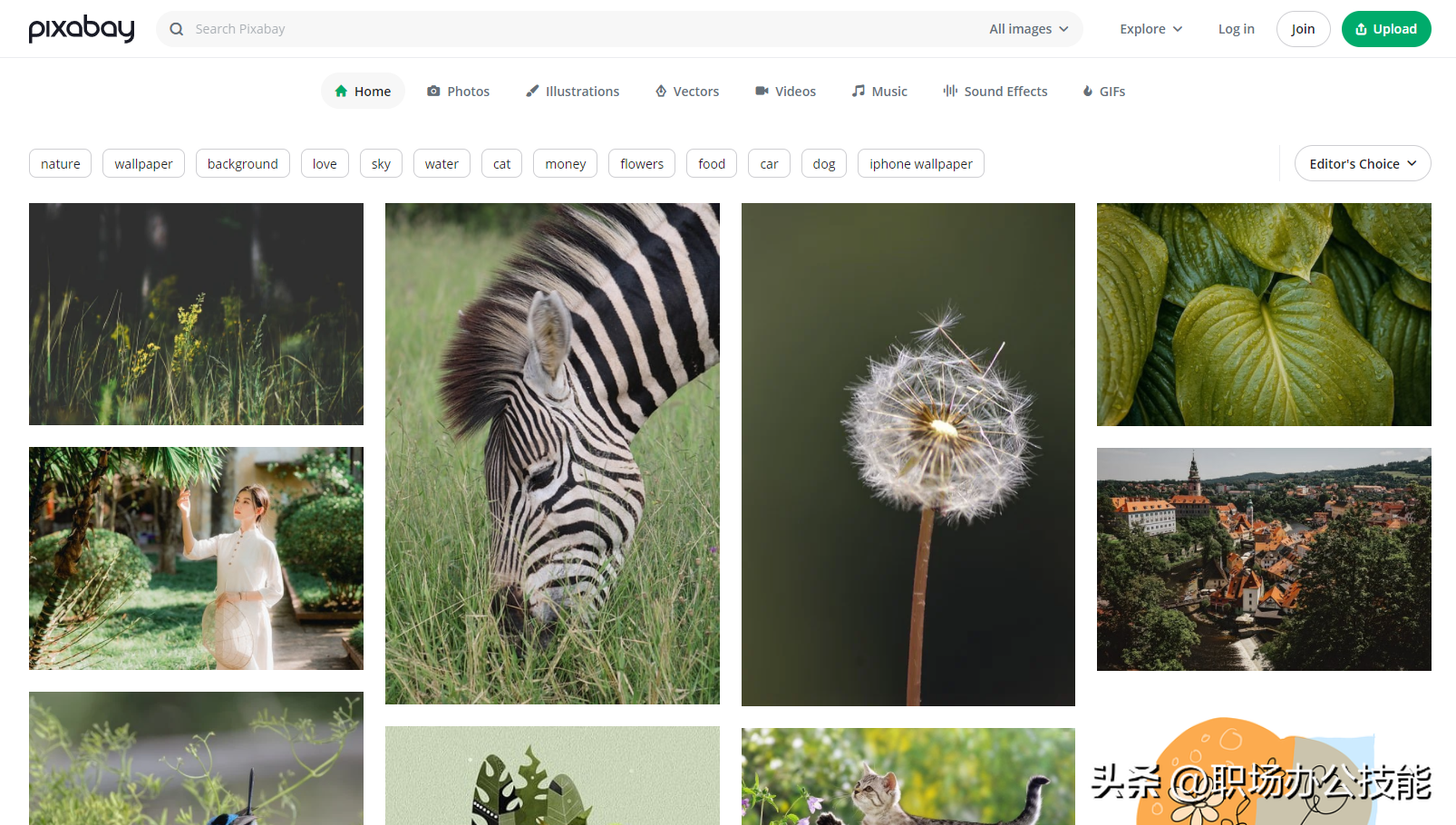Click the Photos camera icon
Image resolution: width=1456 pixels, height=825 pixels.
tap(433, 91)
